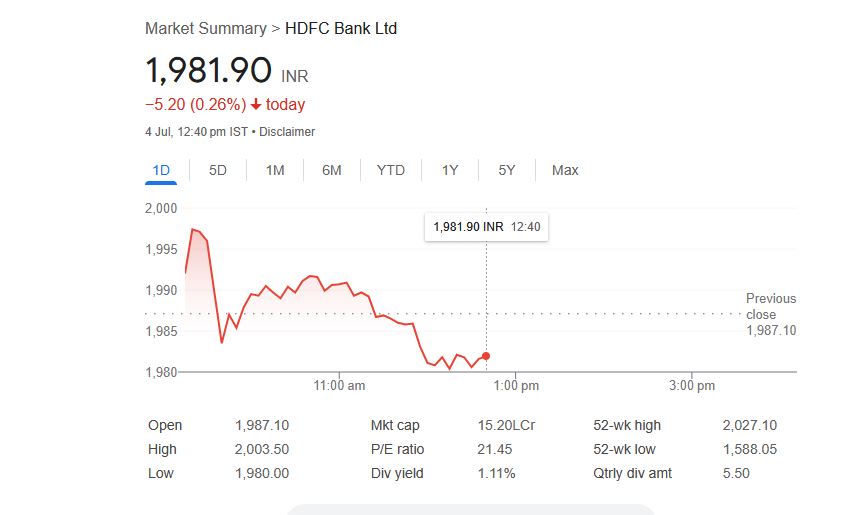The height and width of the screenshot is (515, 846).
Task: Click the red down arrow beside today
Action: 256,104
